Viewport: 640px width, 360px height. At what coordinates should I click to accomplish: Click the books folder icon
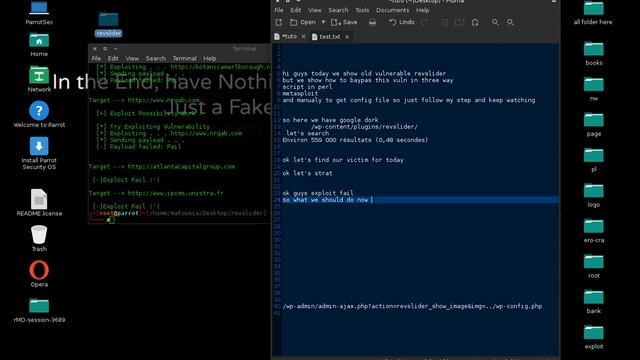(x=593, y=53)
